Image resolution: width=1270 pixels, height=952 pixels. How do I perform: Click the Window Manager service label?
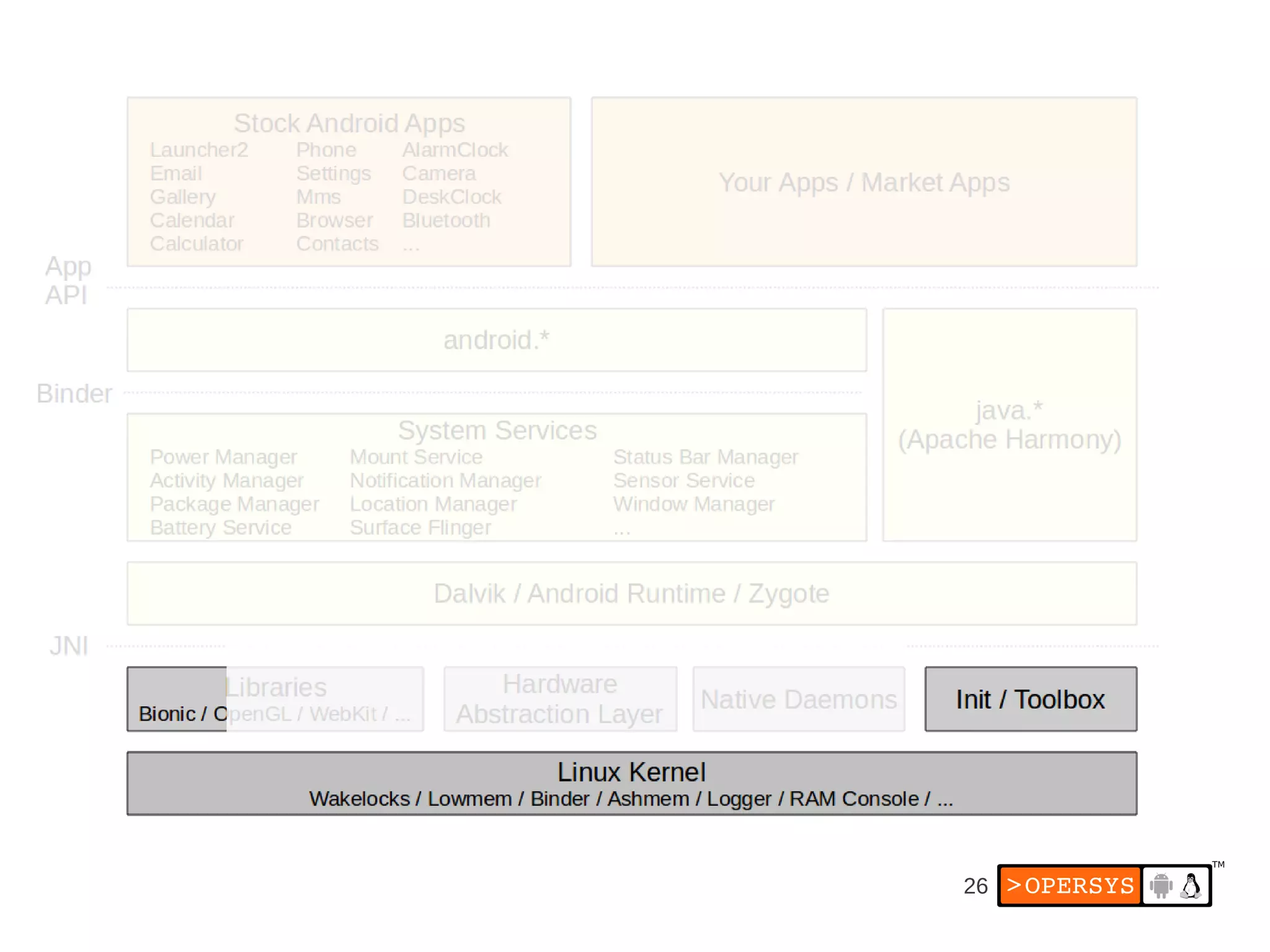693,504
